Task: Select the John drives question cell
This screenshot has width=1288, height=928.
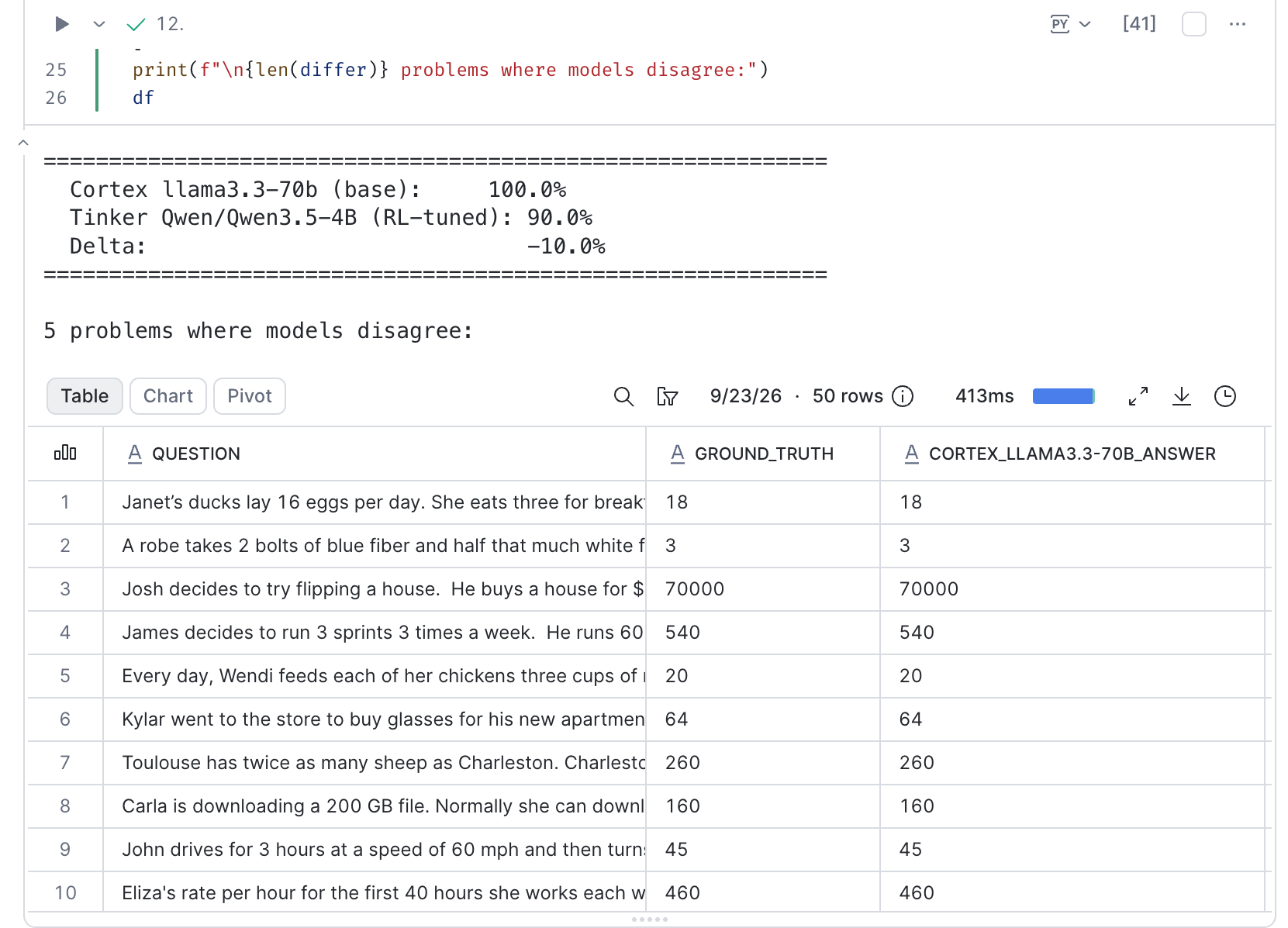Action: tap(375, 850)
